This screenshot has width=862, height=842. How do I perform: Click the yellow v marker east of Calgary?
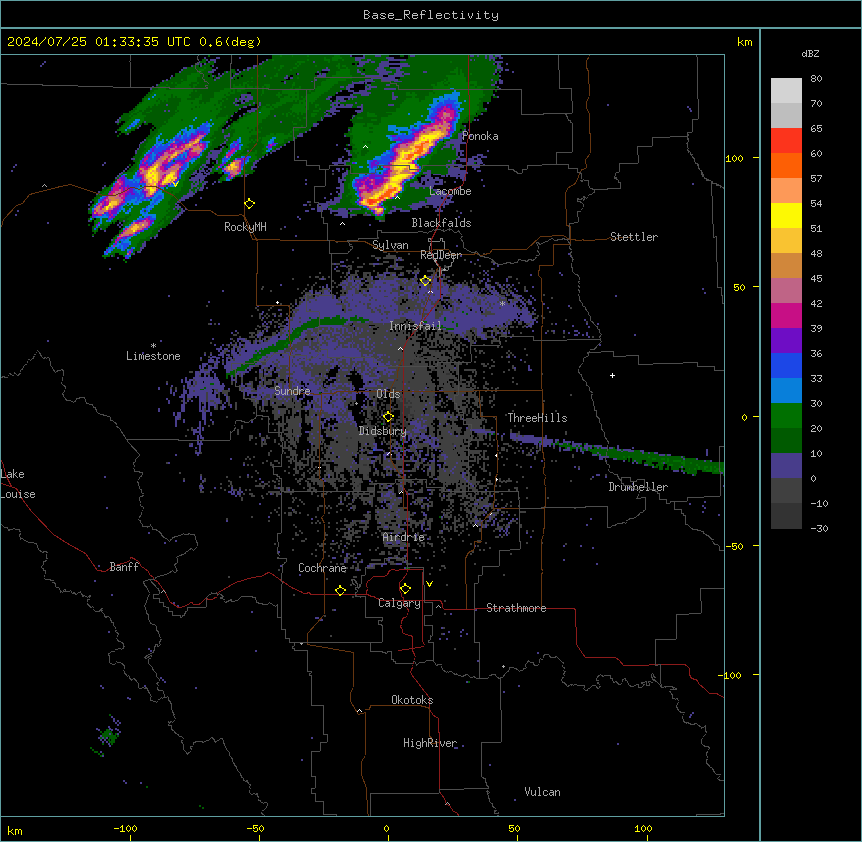[x=429, y=584]
